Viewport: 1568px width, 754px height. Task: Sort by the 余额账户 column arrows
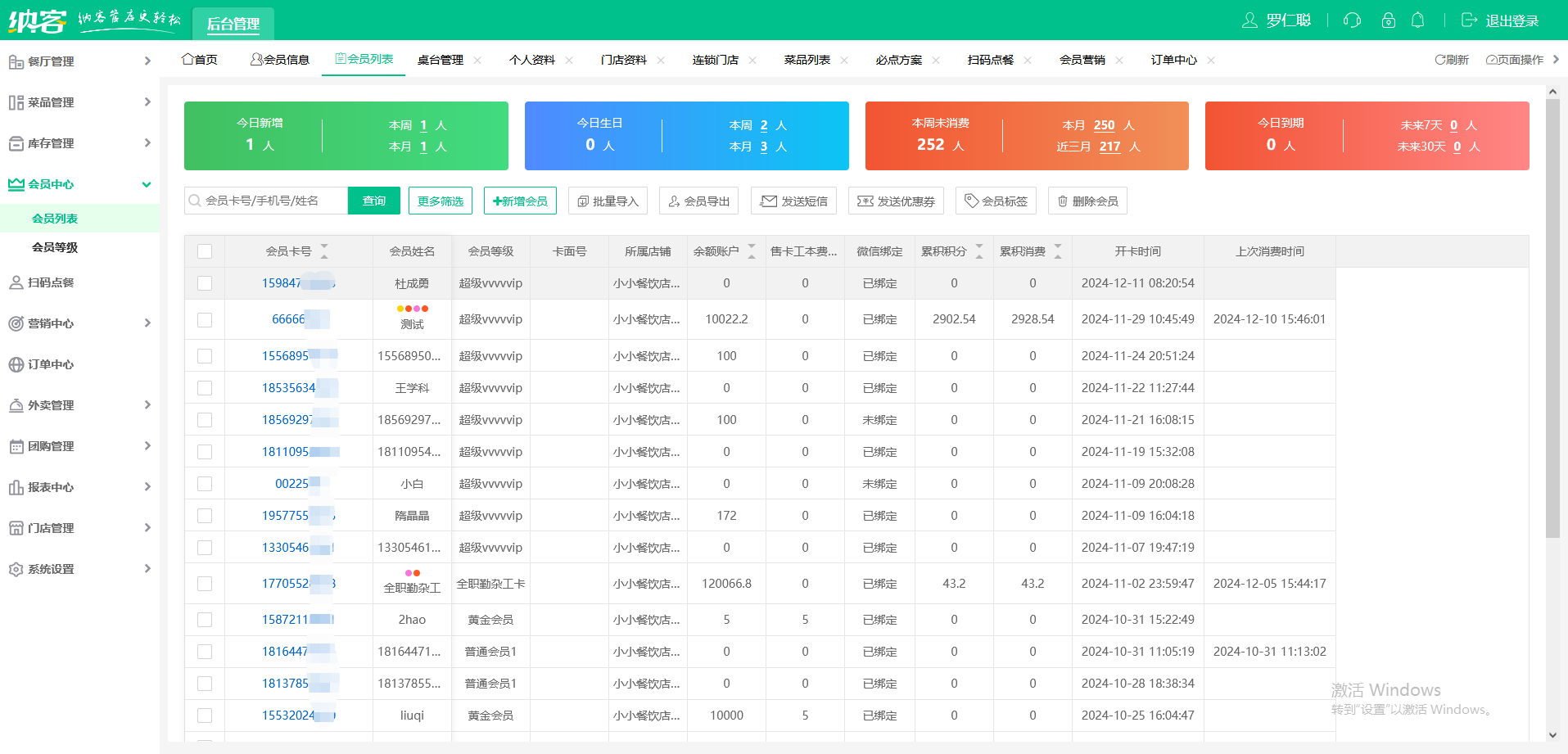click(x=752, y=251)
